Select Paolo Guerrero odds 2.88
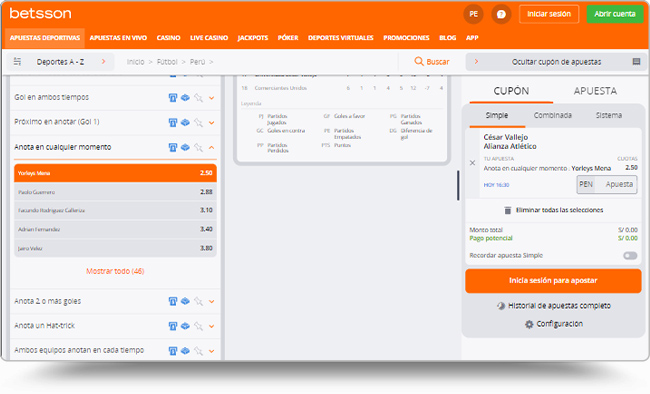 [115, 192]
